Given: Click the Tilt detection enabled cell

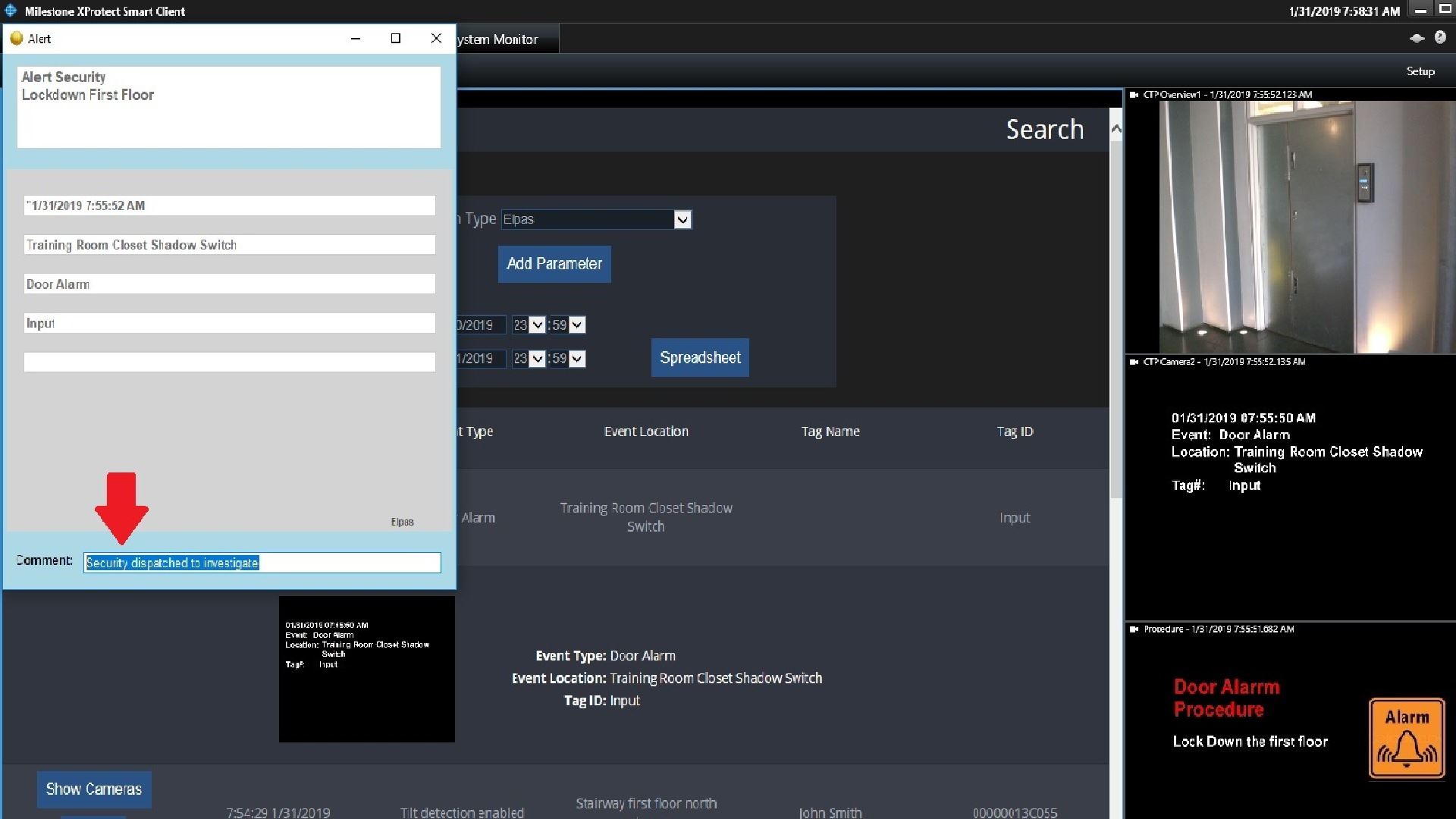Looking at the screenshot, I should [x=462, y=812].
